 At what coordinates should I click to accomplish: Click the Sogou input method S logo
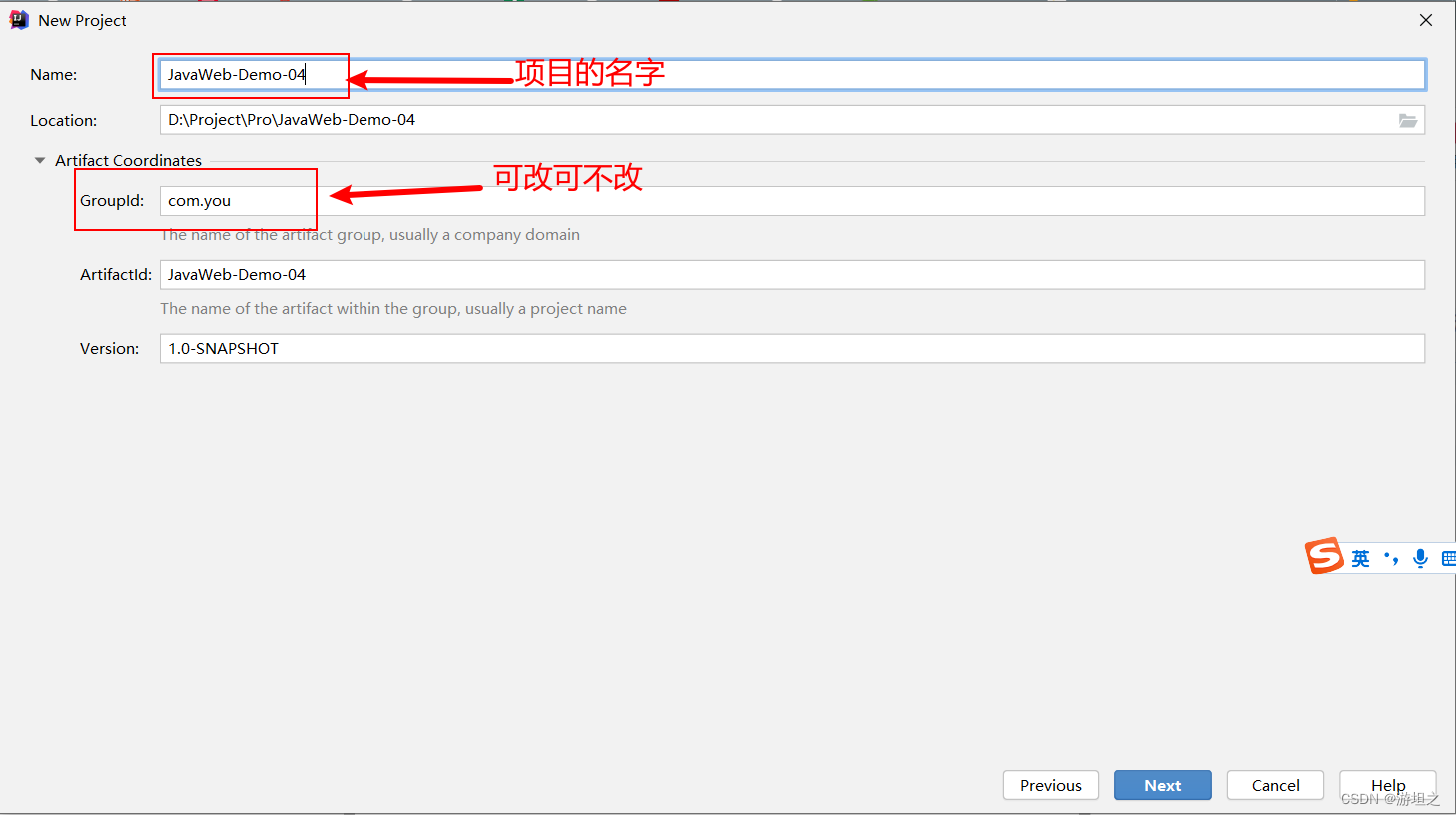click(1325, 556)
